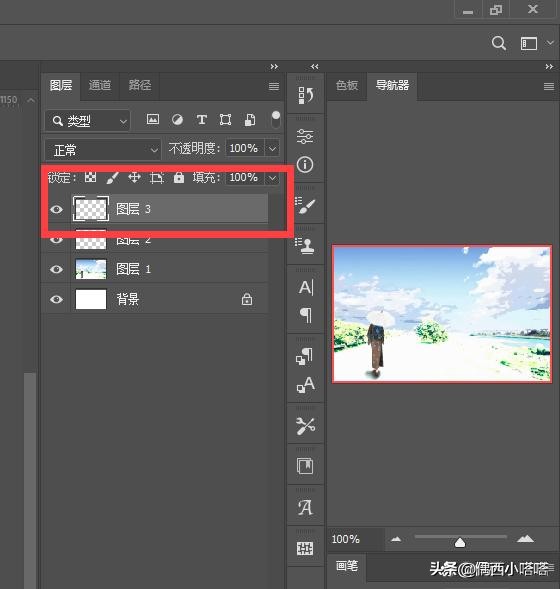Open the Layers panel flyout menu

click(x=274, y=86)
